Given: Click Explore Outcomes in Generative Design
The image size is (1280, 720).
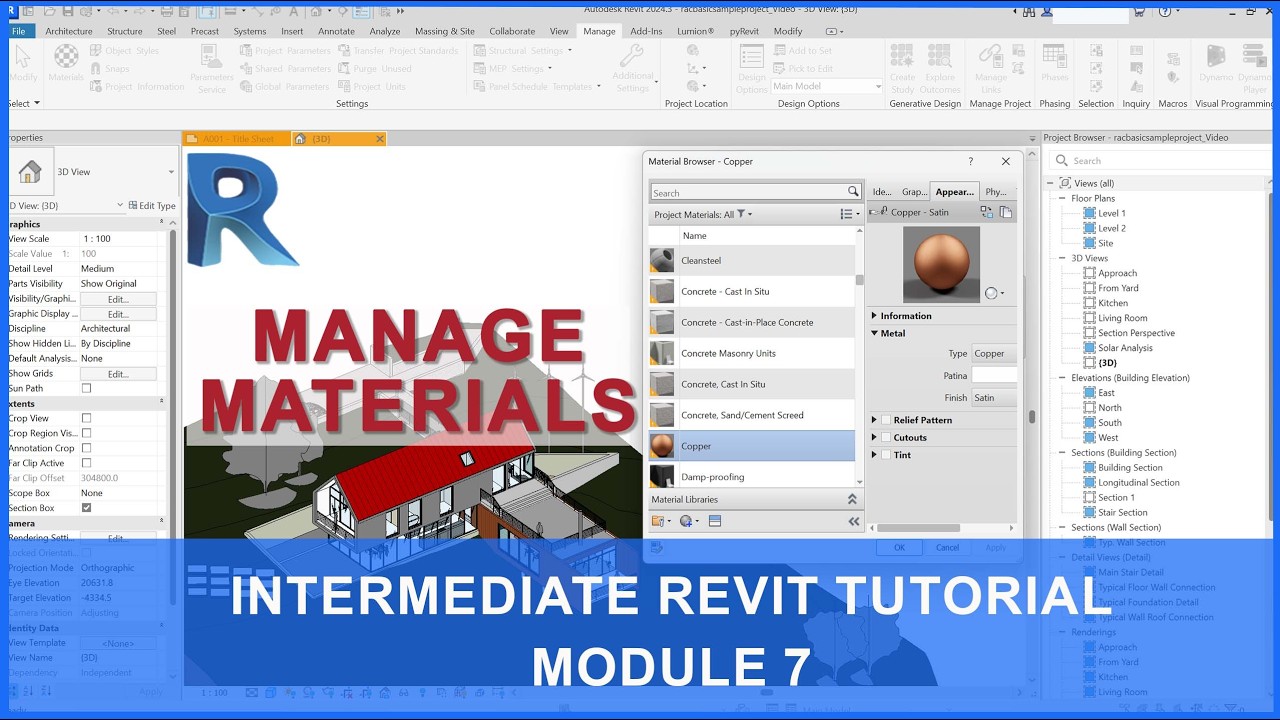Looking at the screenshot, I should tap(940, 68).
